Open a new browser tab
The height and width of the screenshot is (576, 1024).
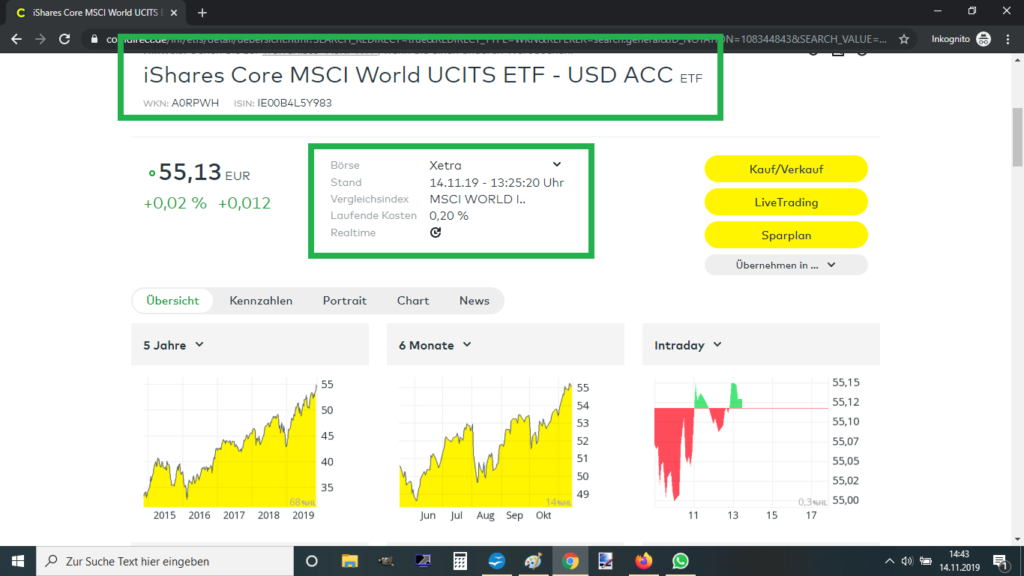(202, 12)
